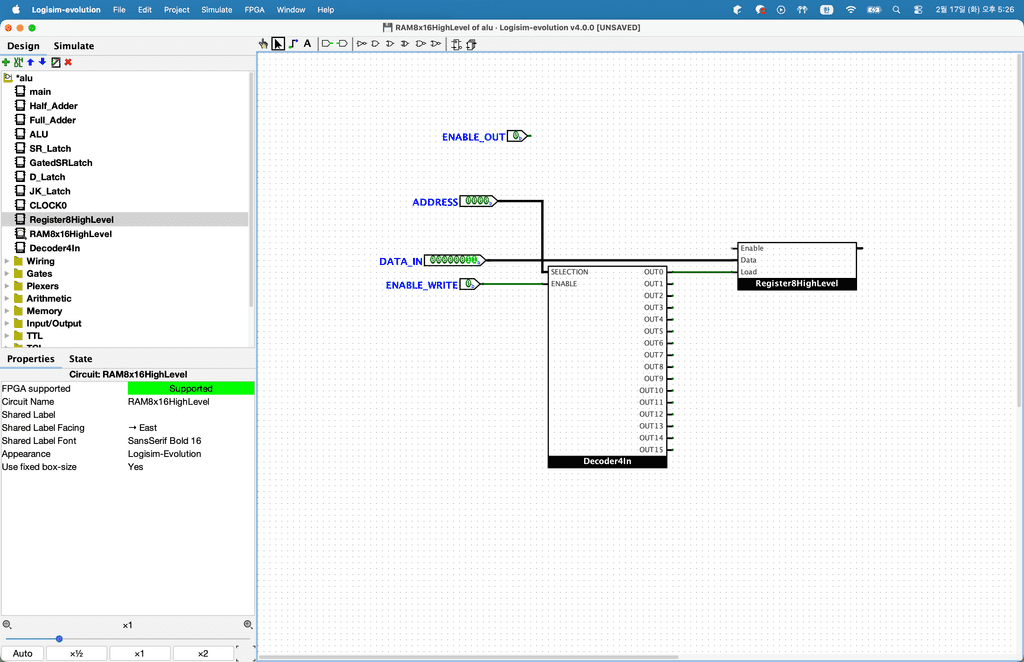Switch to the State tab

pos(80,359)
